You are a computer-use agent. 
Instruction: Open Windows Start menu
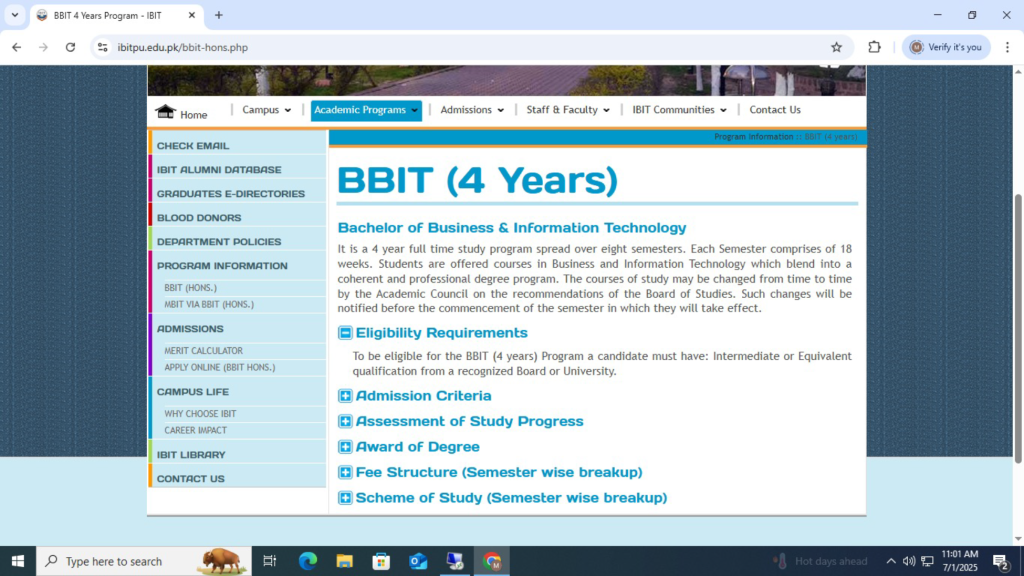tap(18, 561)
